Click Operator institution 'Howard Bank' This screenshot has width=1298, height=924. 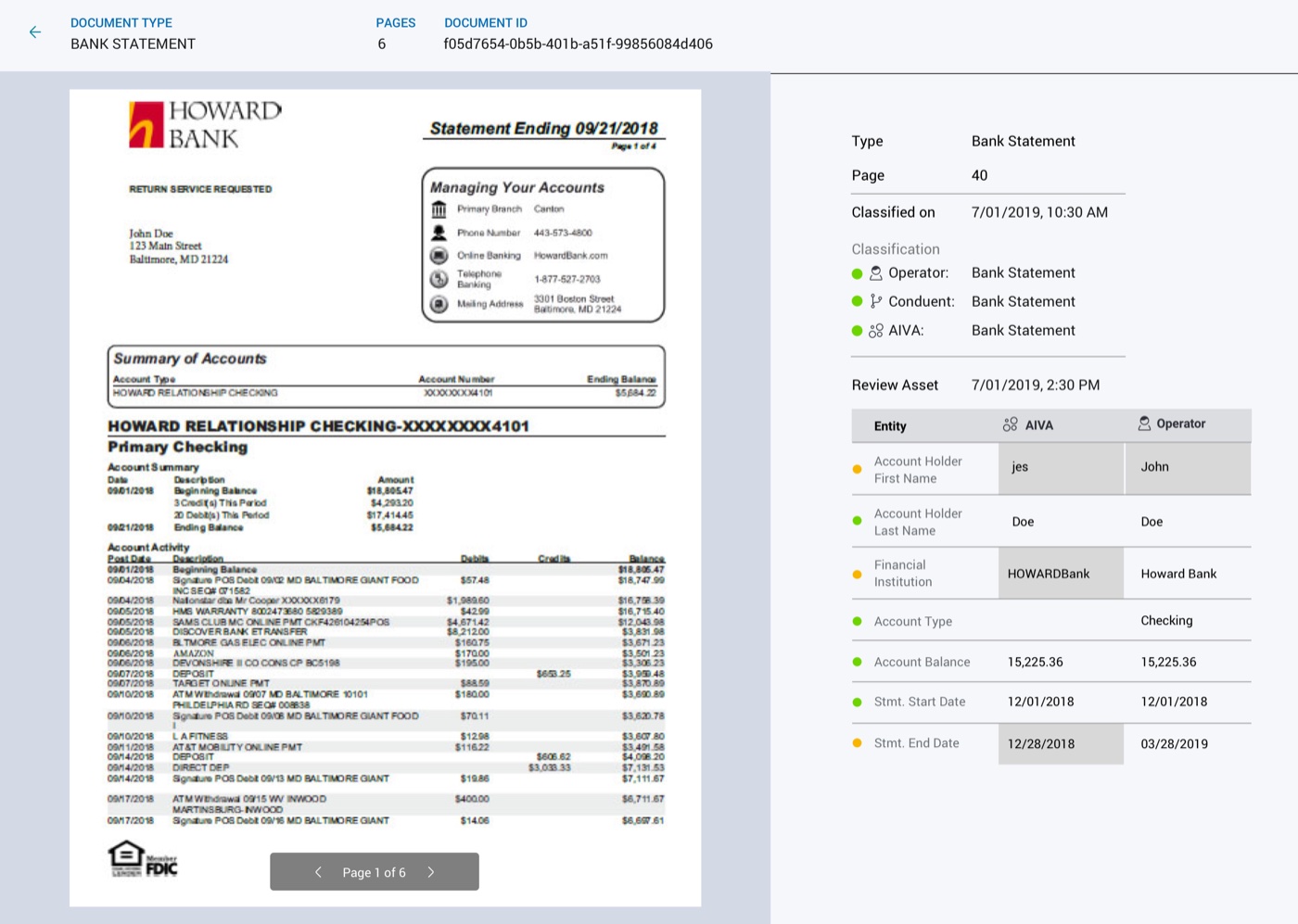pos(1178,574)
